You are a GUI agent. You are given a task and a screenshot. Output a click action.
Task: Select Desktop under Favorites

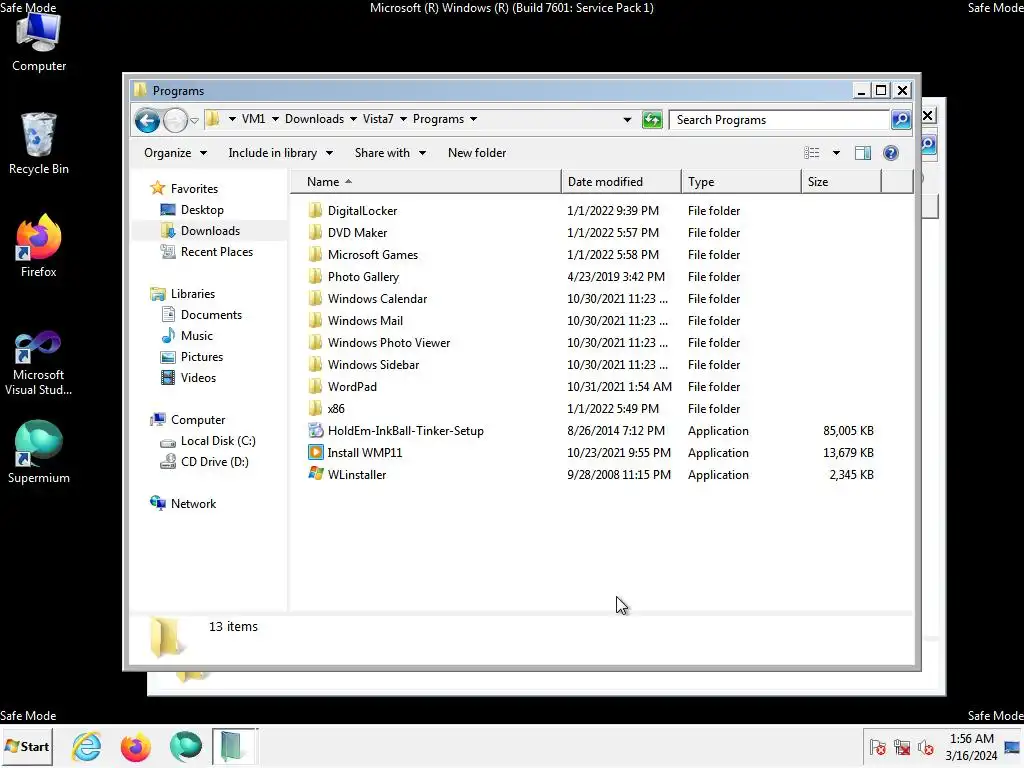coord(202,210)
